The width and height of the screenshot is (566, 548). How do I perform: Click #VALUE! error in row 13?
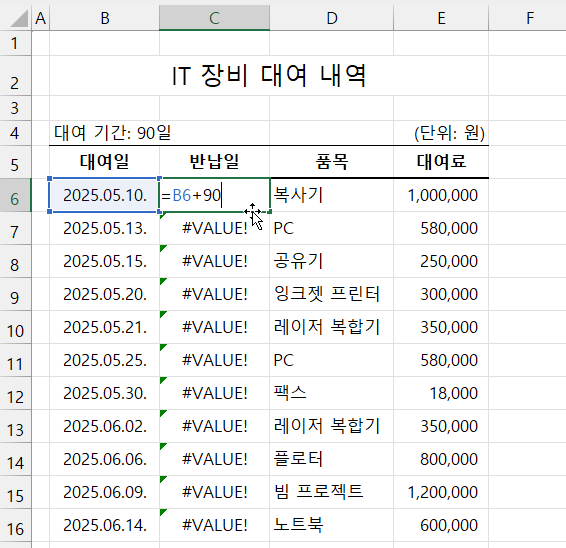point(214,426)
